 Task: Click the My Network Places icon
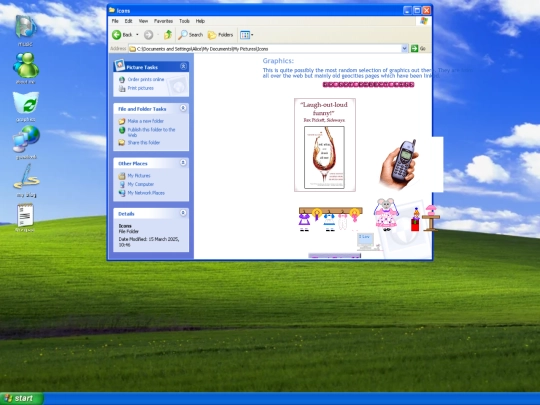tap(122, 193)
